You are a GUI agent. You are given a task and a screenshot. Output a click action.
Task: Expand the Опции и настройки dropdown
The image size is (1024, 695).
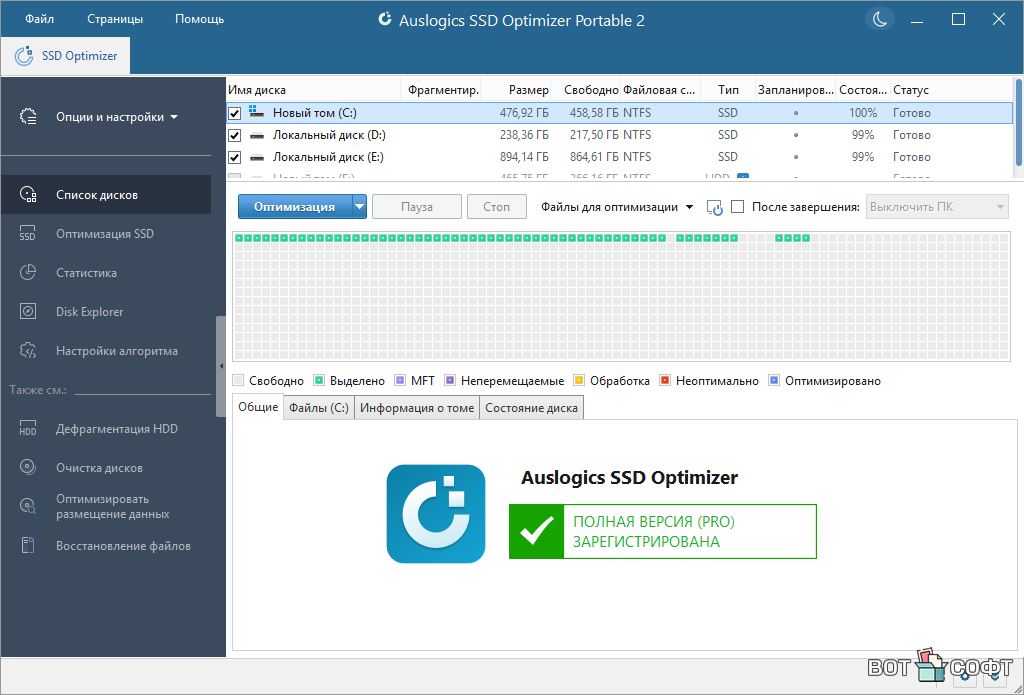[x=116, y=118]
